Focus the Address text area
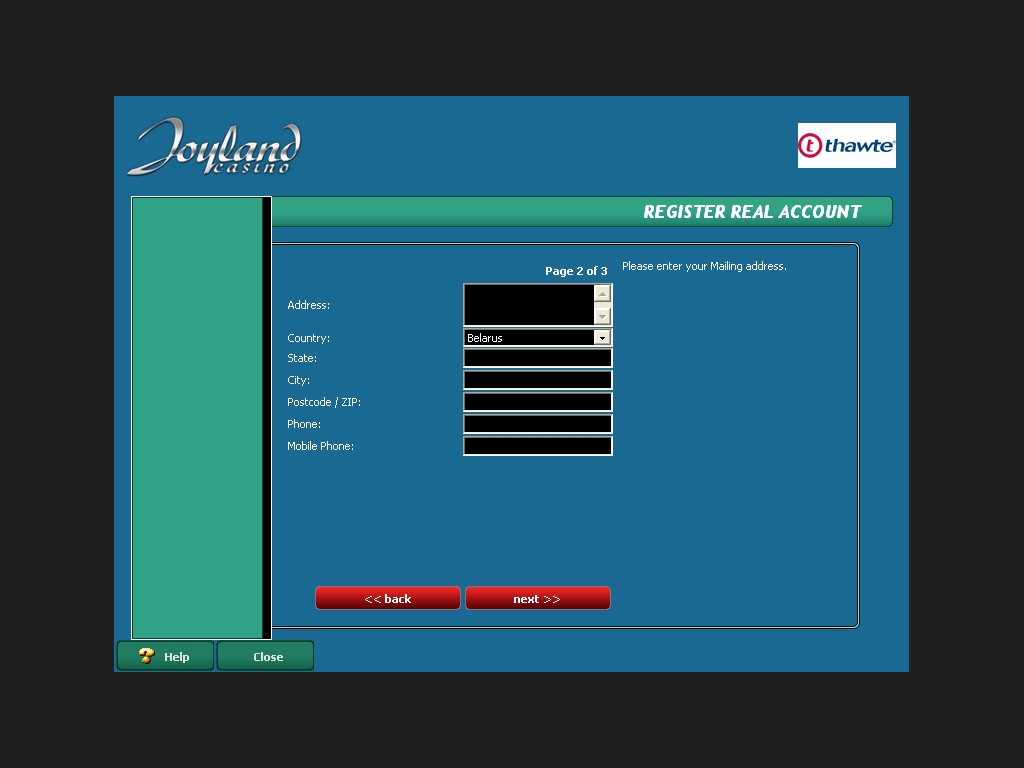The image size is (1024, 768). [528, 305]
